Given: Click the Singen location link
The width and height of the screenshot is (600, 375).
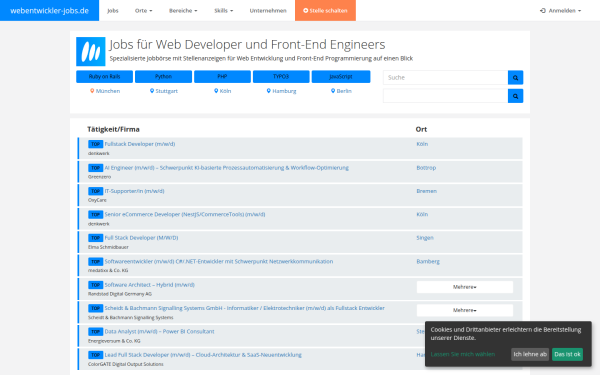Looking at the screenshot, I should [x=425, y=238].
